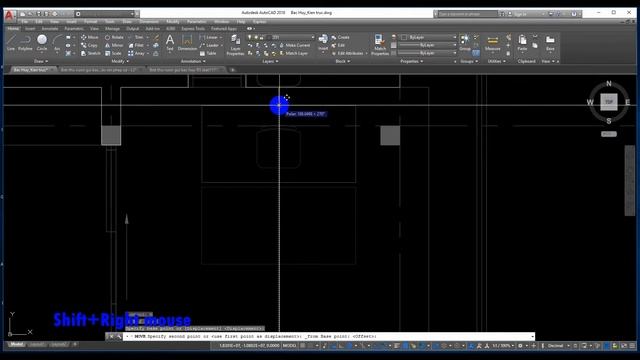Click the new drawing tab plus button

click(232, 69)
